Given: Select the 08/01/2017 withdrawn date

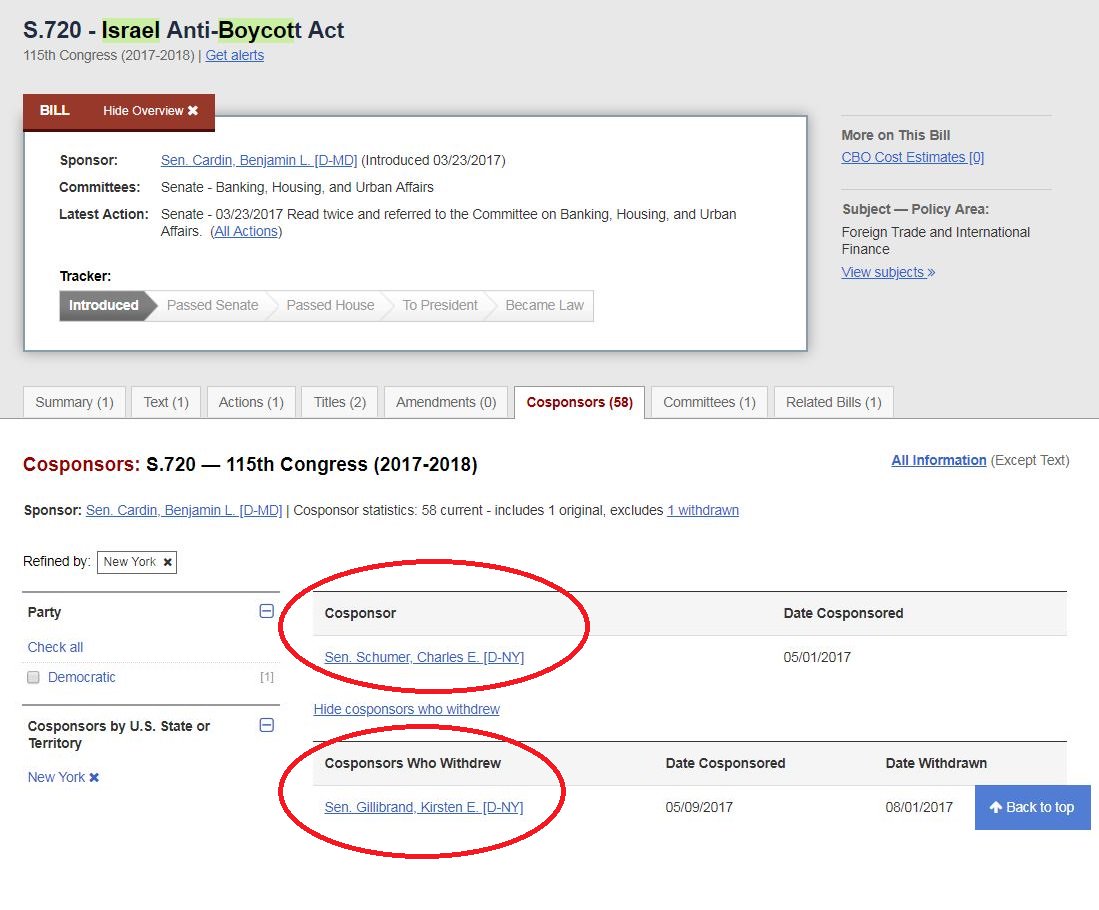Looking at the screenshot, I should coord(919,807).
